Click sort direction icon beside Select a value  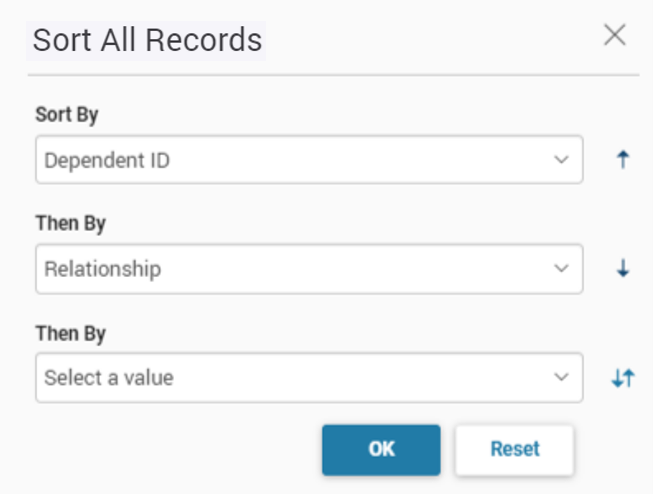point(623,378)
